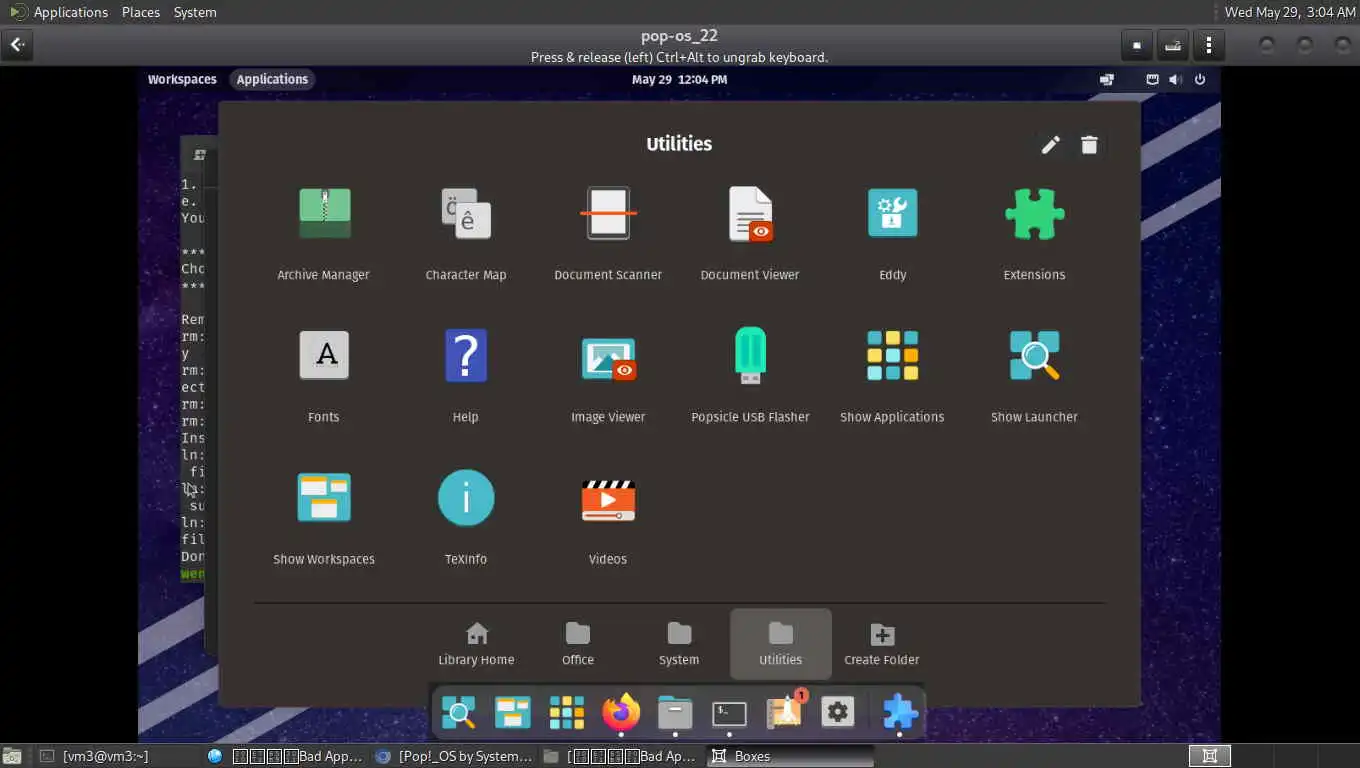Viewport: 1360px width, 768px height.
Task: Open the power menu icon in guest top bar
Action: pos(1200,79)
